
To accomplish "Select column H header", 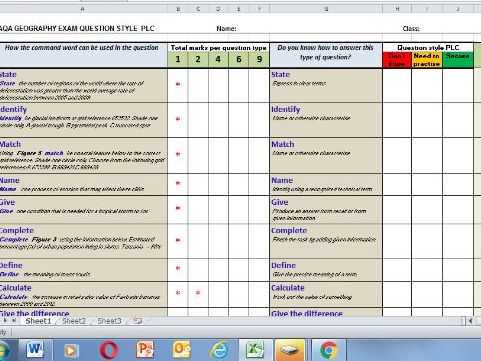I will pos(397,9).
